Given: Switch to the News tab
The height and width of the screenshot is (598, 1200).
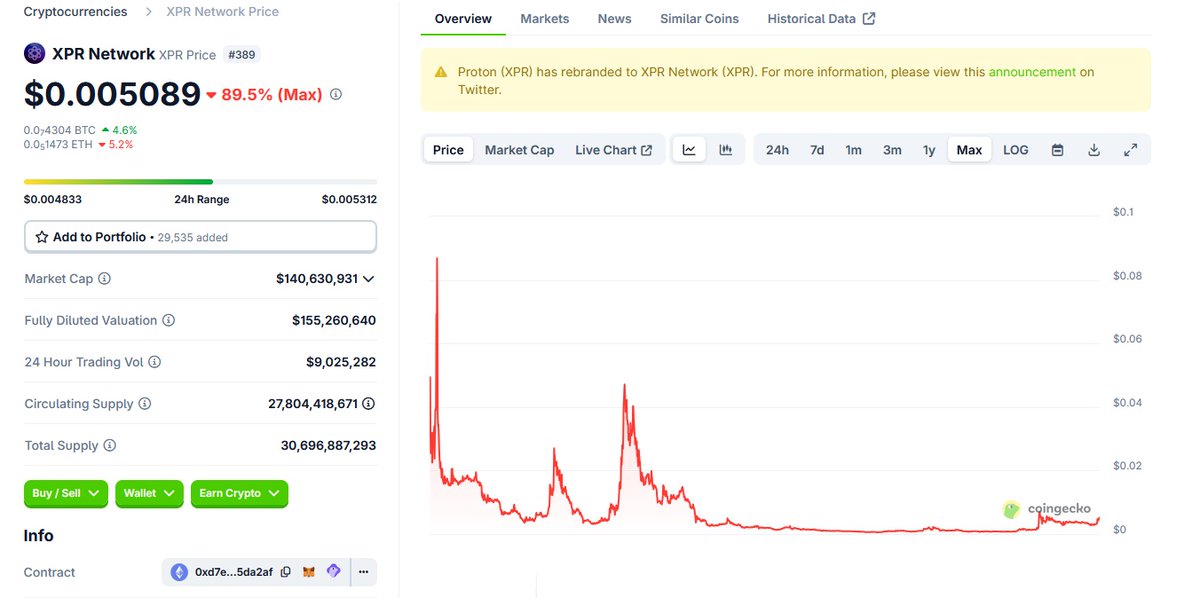Looking at the screenshot, I should tap(615, 19).
